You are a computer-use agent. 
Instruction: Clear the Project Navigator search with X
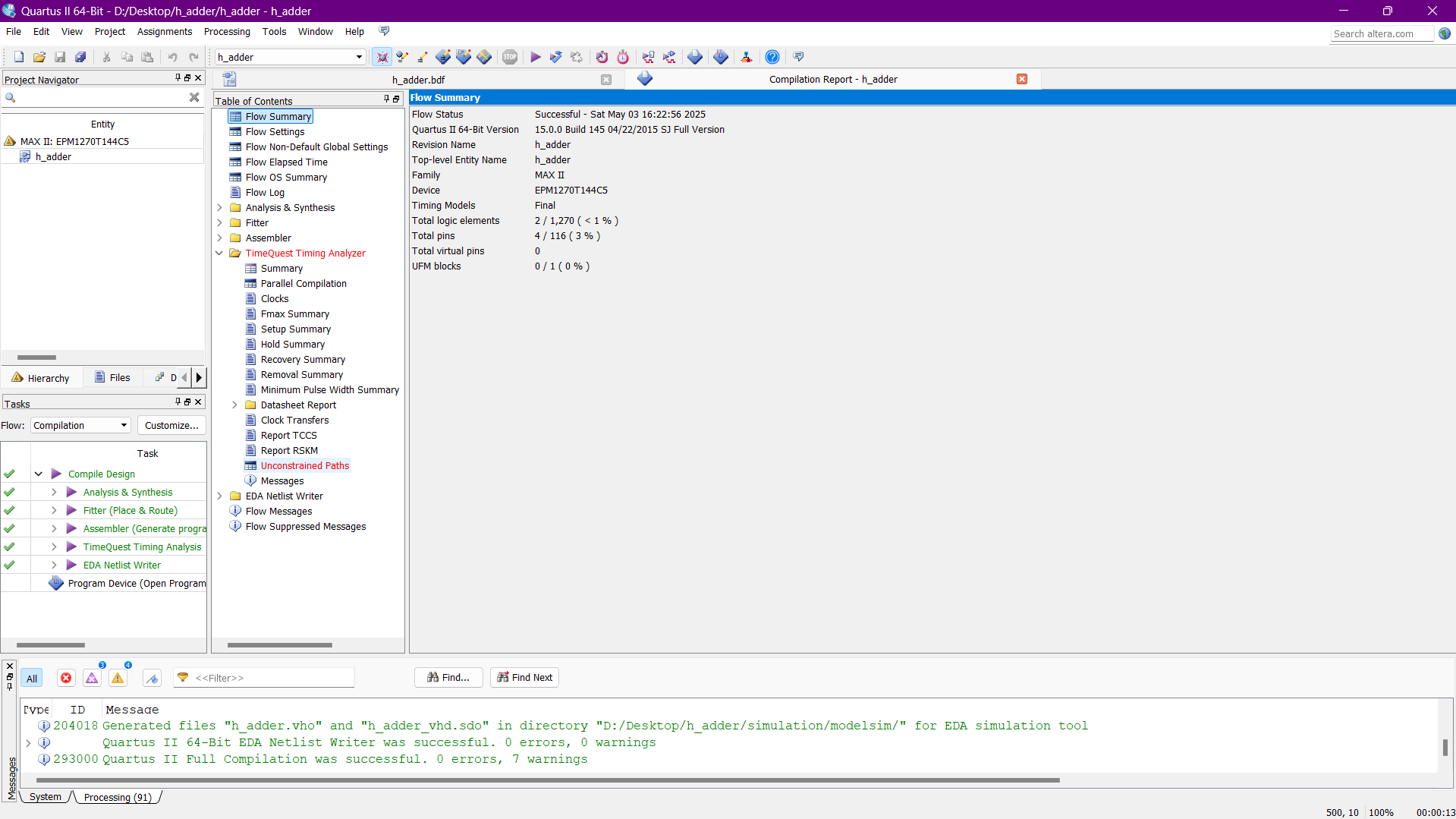coord(194,97)
